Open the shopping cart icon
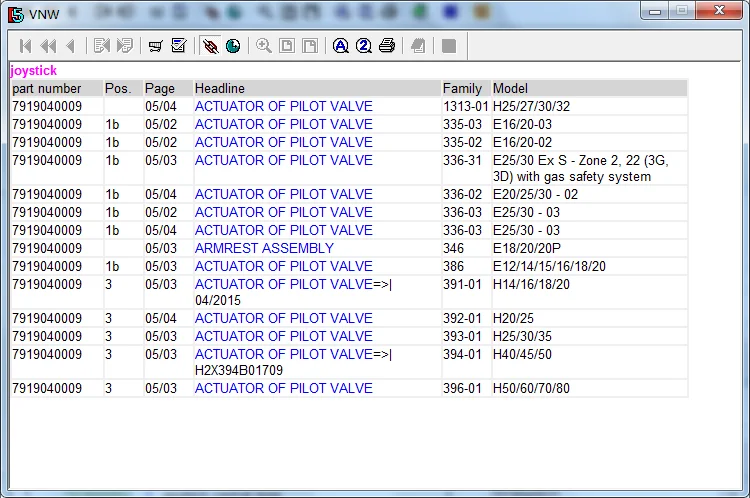The width and height of the screenshot is (750, 498). [155, 46]
